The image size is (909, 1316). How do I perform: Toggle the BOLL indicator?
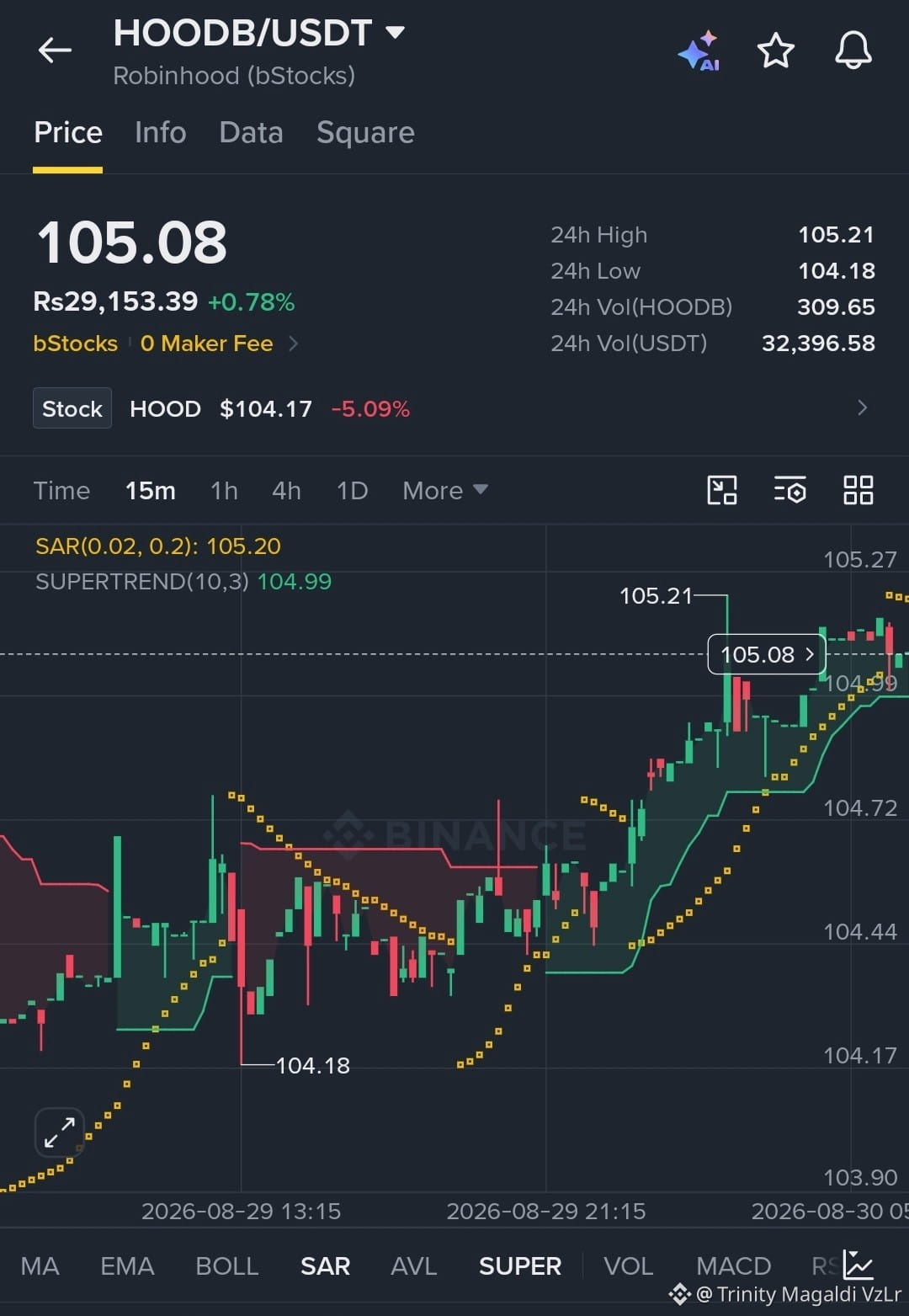coord(226,1265)
